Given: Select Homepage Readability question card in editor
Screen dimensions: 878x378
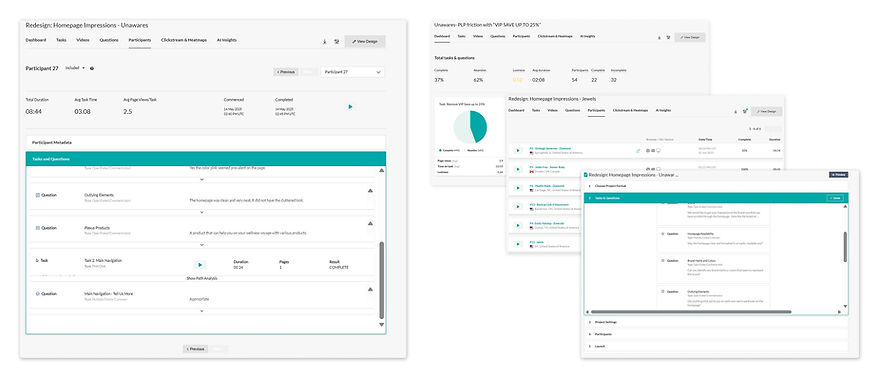Looking at the screenshot, I should point(713,239).
